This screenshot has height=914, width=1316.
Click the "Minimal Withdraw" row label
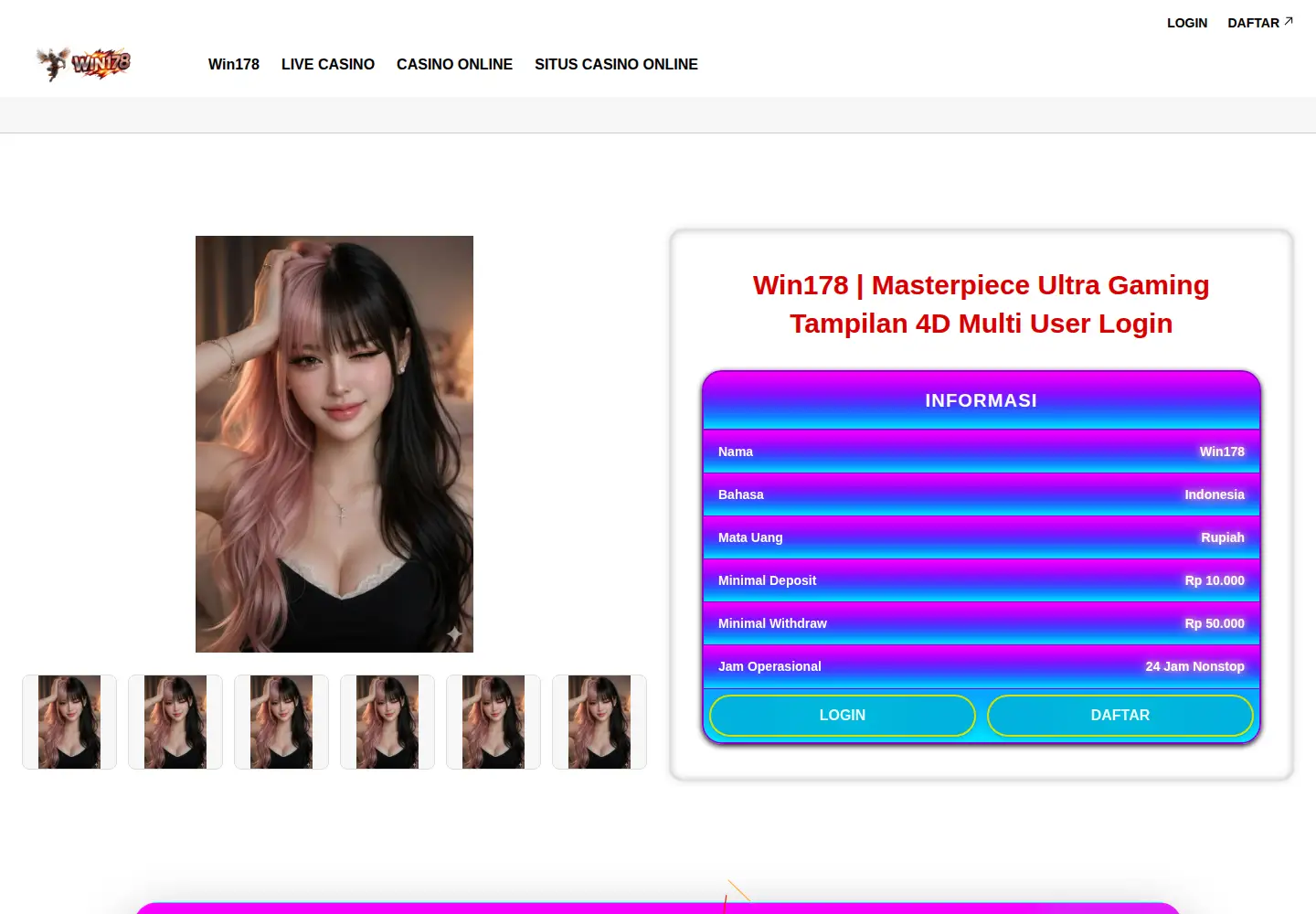tap(772, 623)
